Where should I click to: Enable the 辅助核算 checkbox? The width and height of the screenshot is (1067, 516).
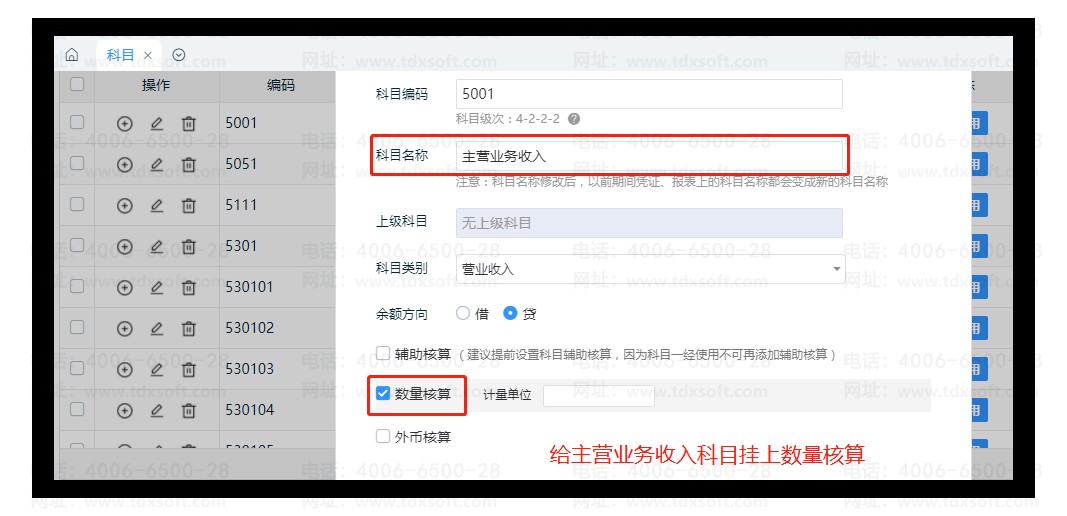[x=383, y=353]
